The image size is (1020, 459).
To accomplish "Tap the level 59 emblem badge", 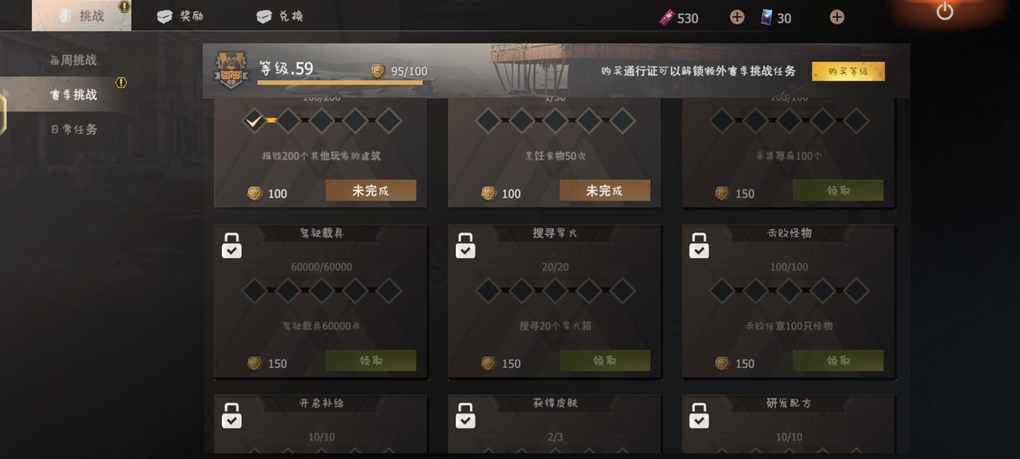I will pos(230,70).
